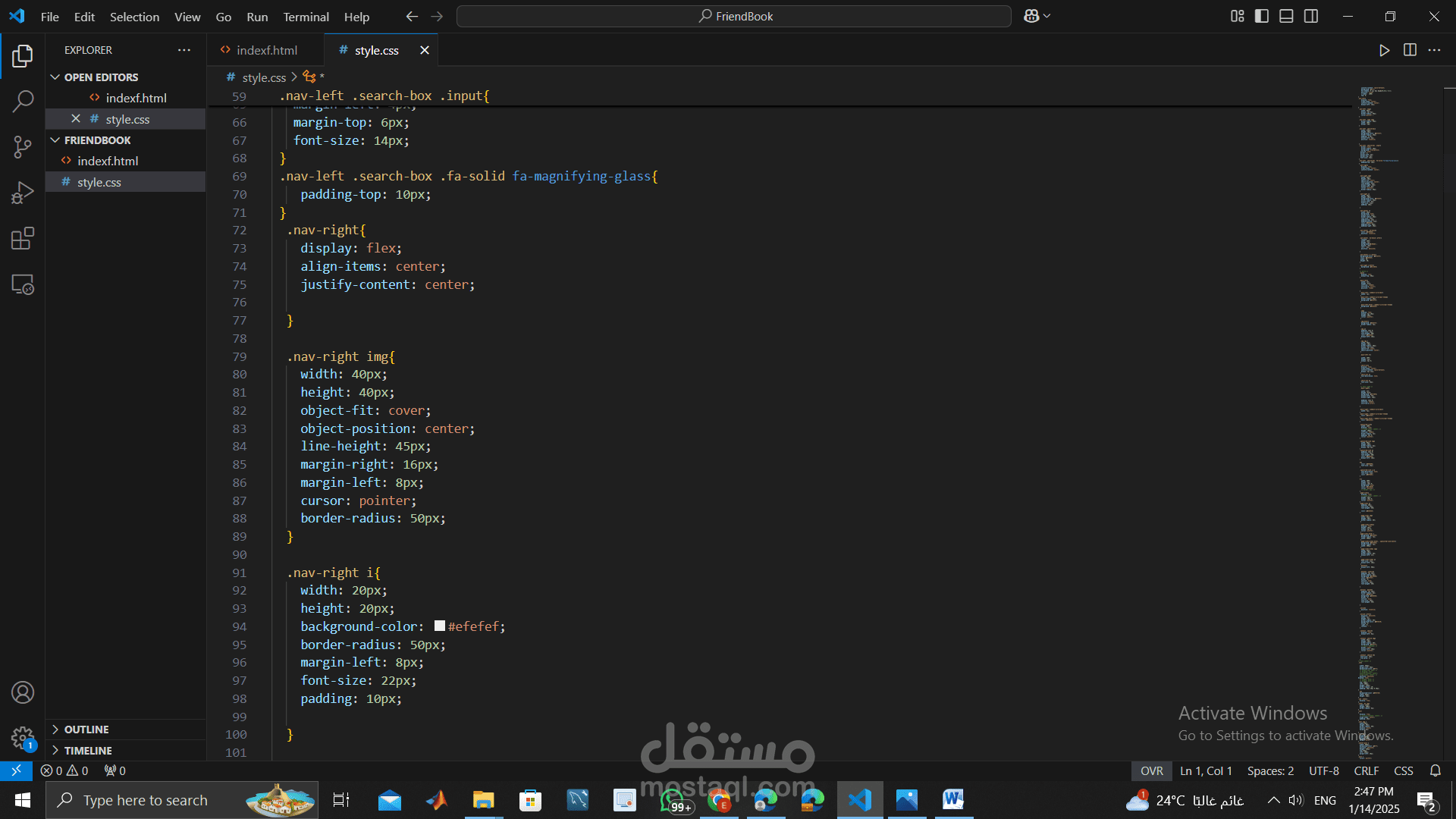Click the #efefef color swatch
The height and width of the screenshot is (819, 1456).
pyautogui.click(x=440, y=626)
